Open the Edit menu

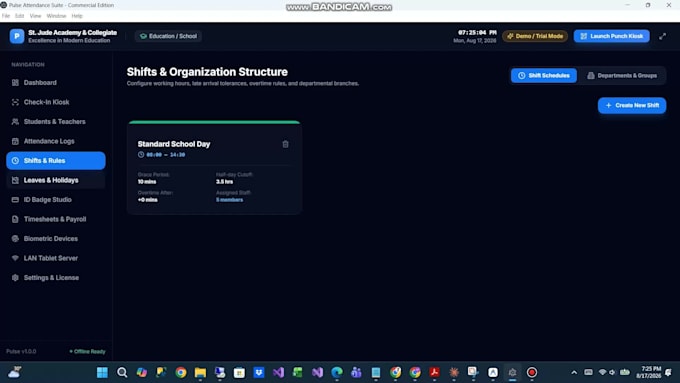coord(20,16)
